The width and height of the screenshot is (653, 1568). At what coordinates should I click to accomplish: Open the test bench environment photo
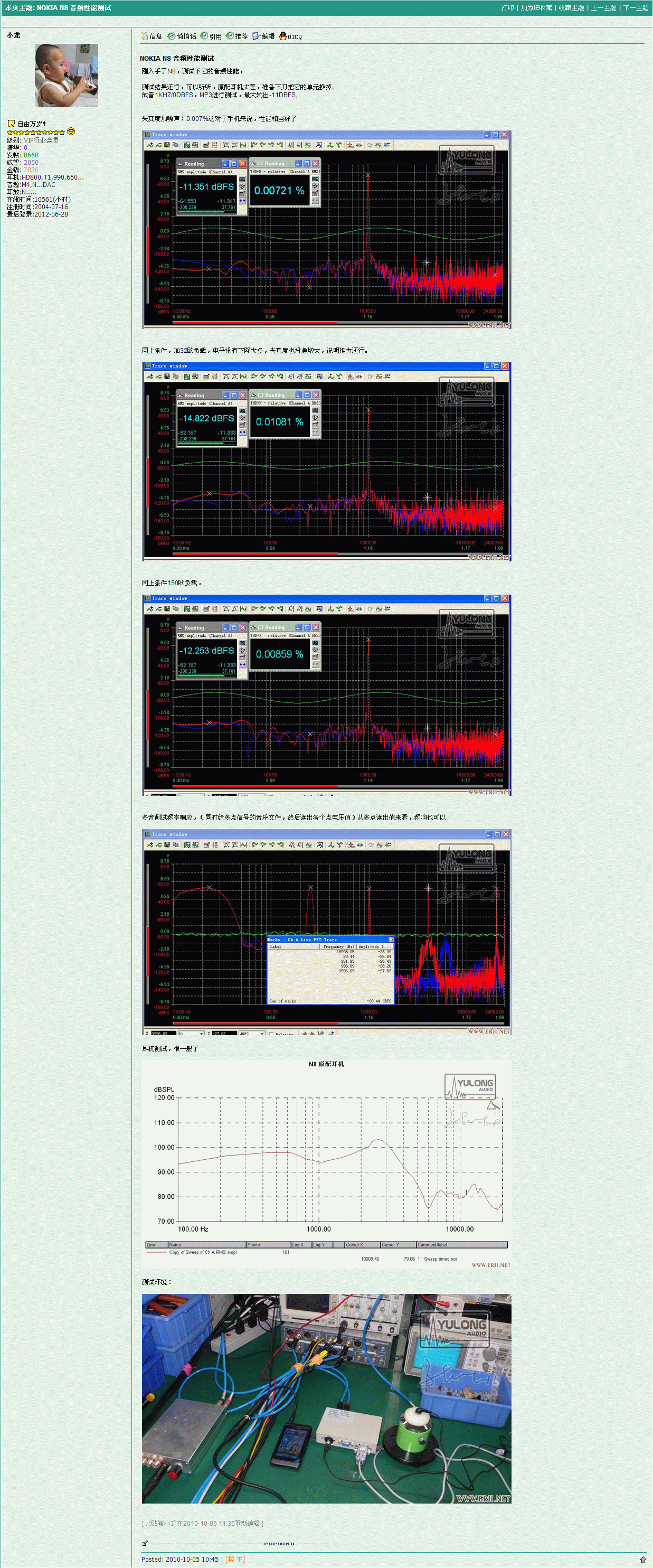(x=326, y=1398)
